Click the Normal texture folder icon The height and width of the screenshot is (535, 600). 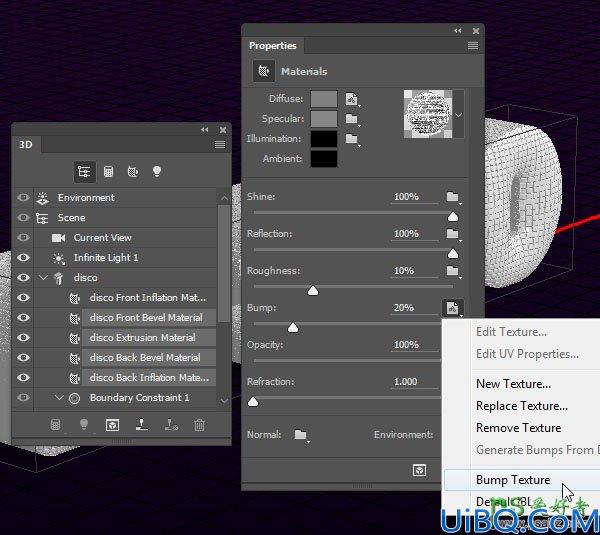301,435
